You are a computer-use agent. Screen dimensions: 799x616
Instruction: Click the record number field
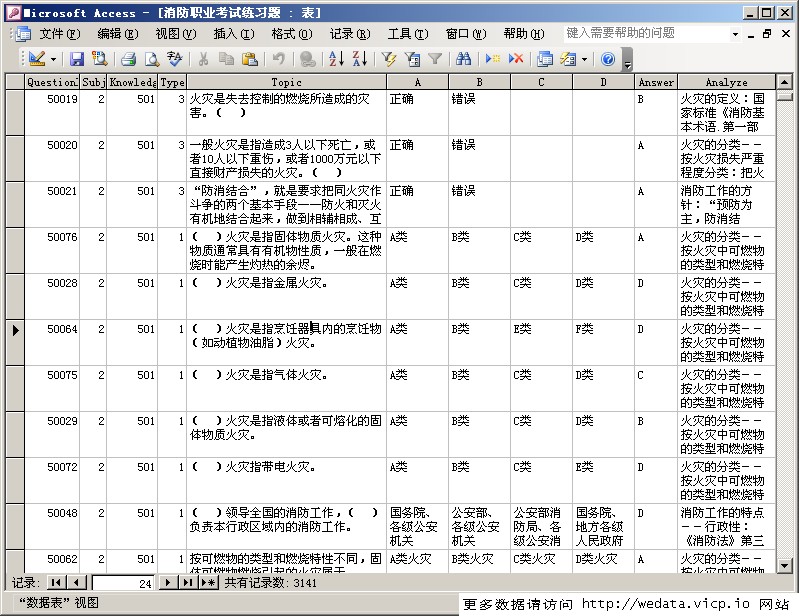[x=122, y=583]
